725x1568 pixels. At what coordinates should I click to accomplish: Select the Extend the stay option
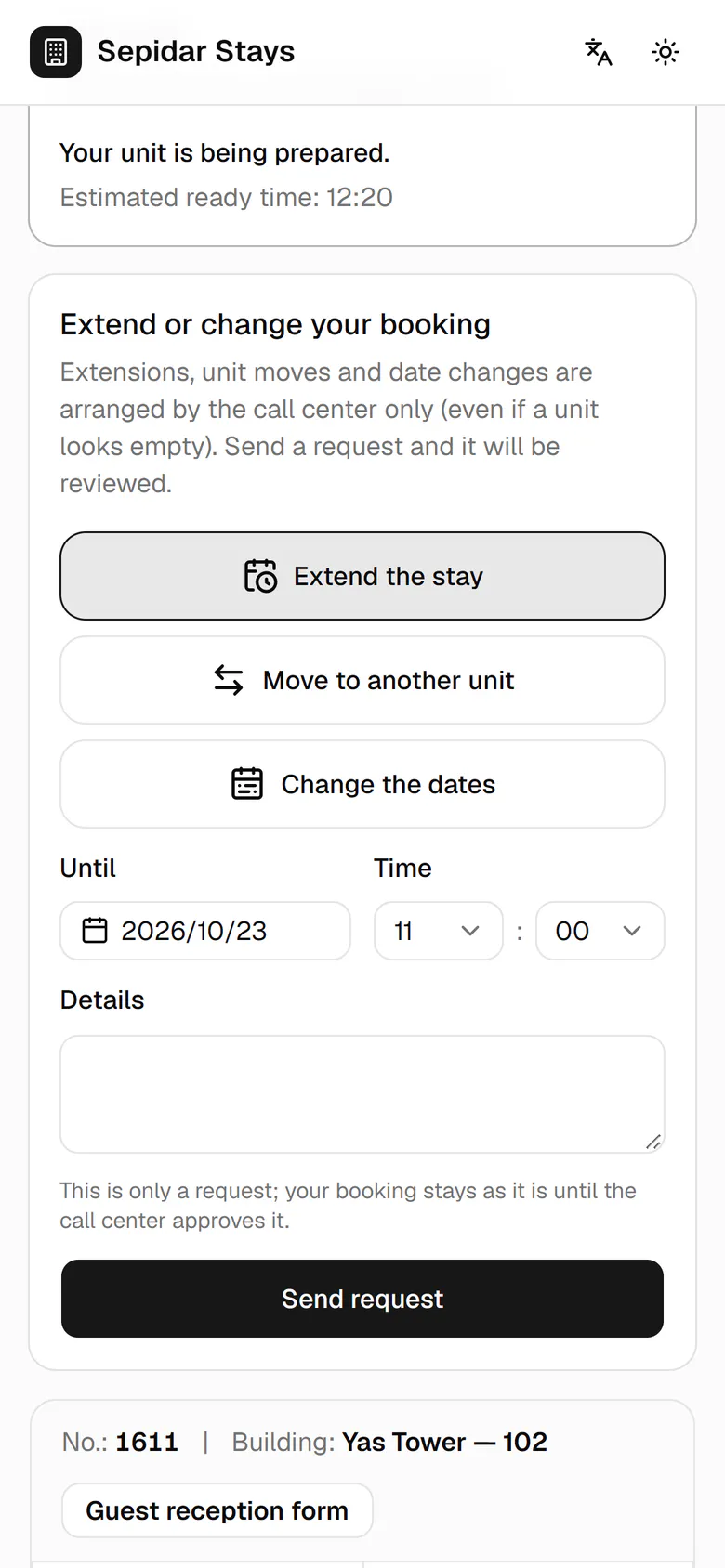coord(362,576)
